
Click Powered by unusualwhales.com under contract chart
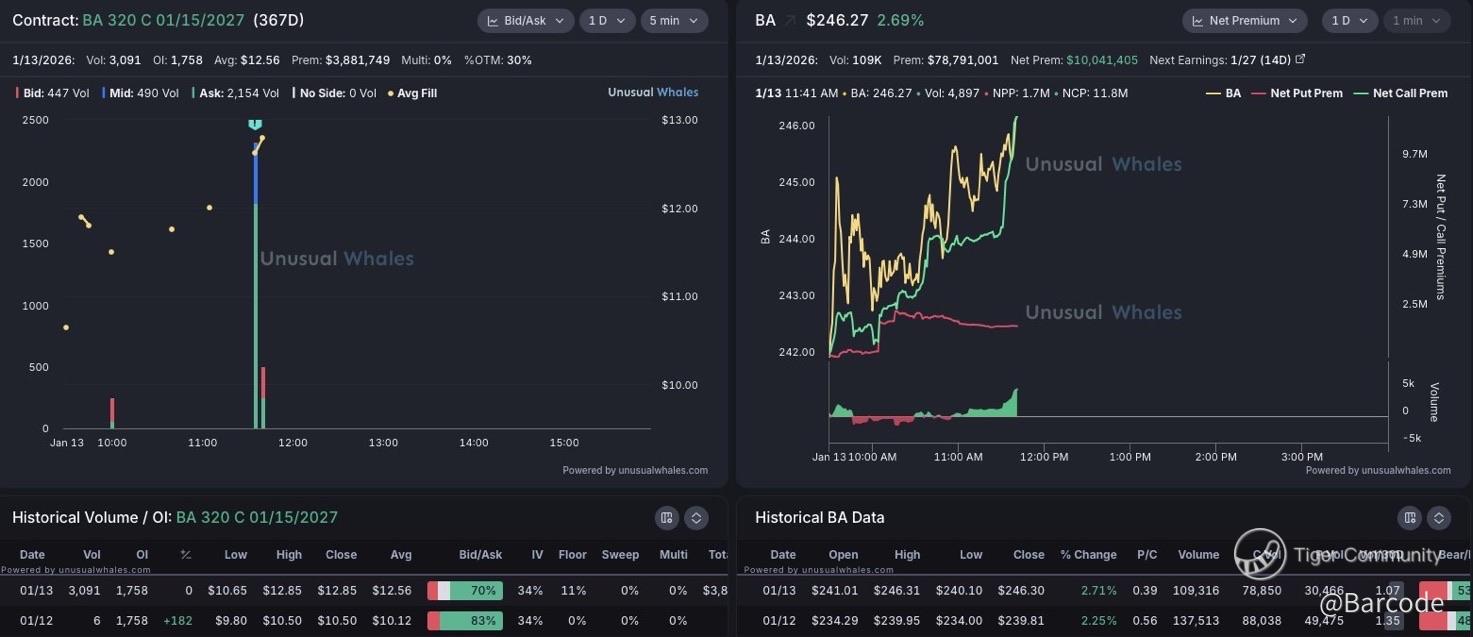coord(635,470)
